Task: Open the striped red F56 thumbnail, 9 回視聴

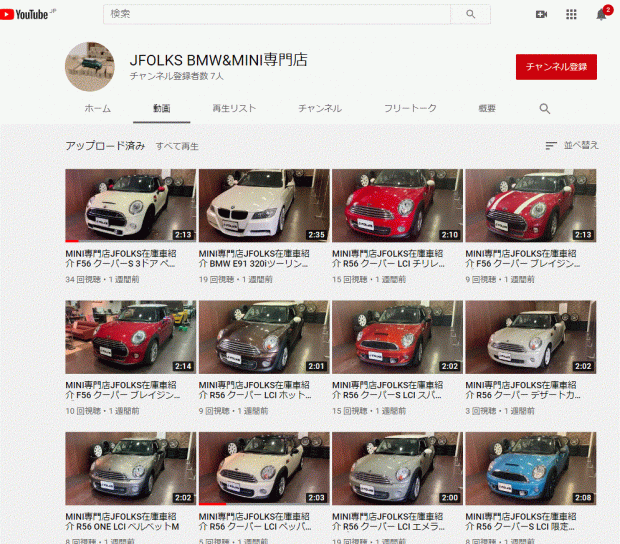Action: (x=531, y=206)
